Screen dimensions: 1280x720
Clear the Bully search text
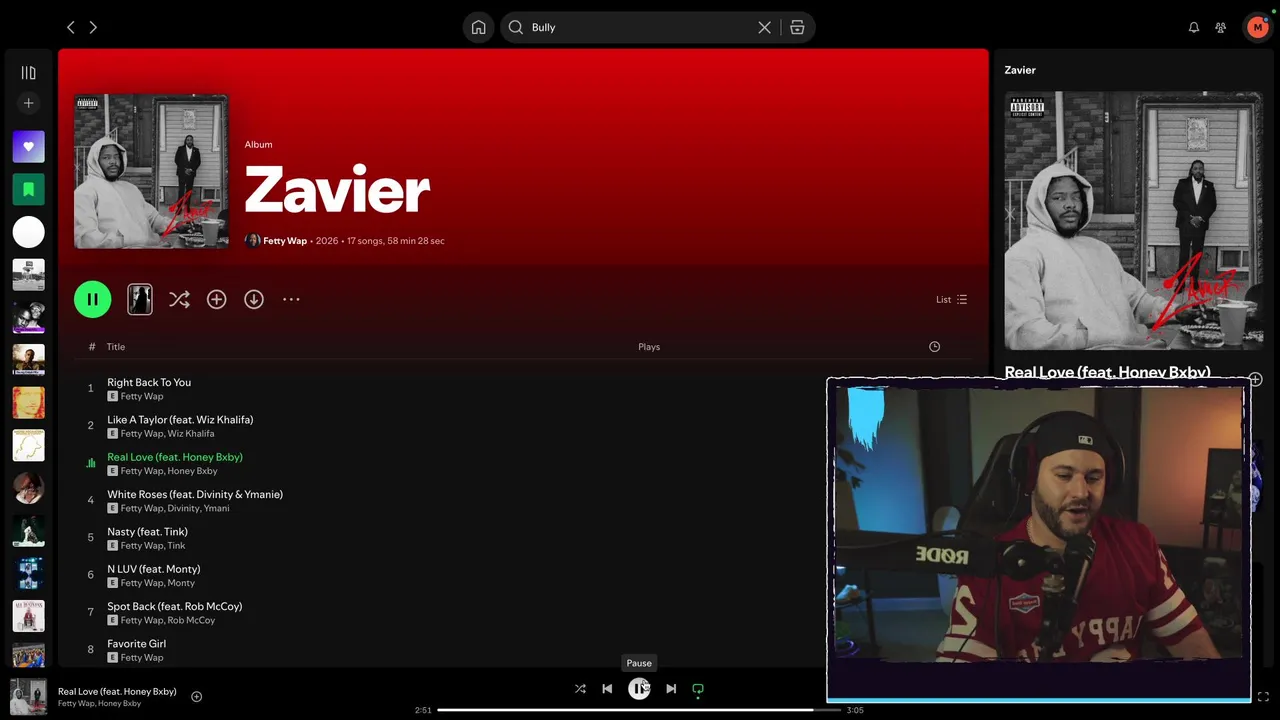(x=764, y=27)
